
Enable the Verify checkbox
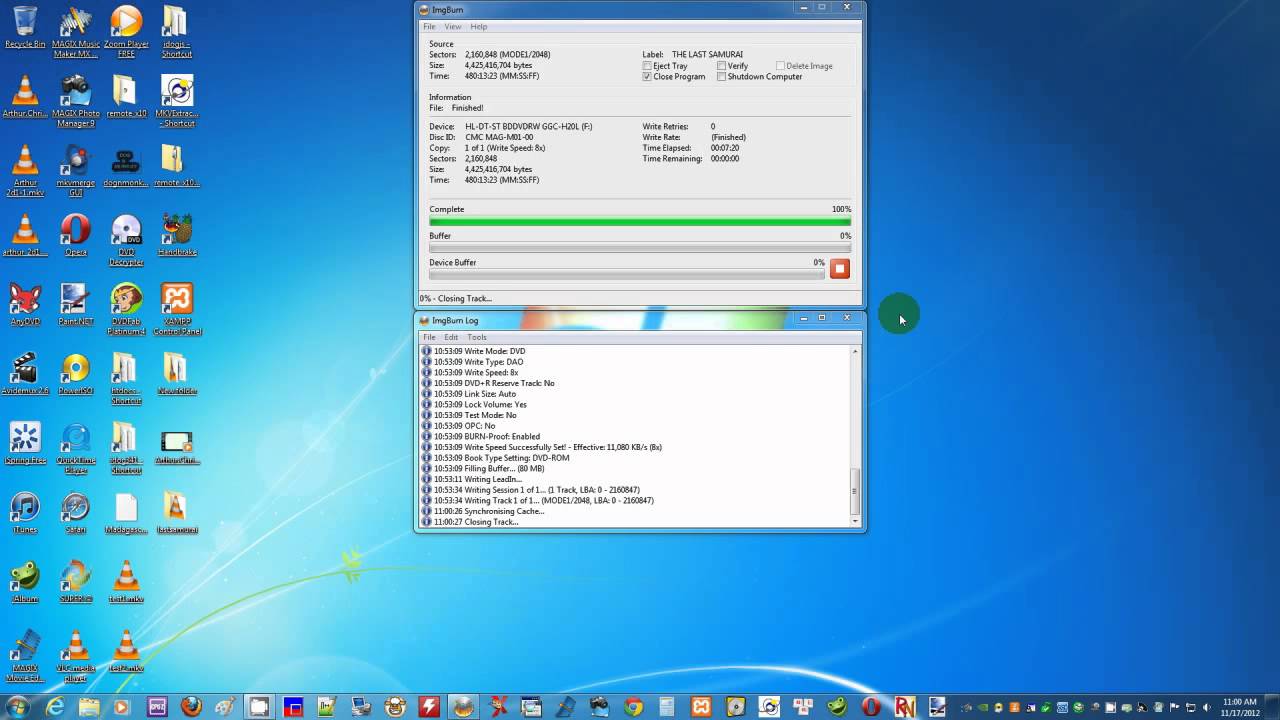[x=721, y=66]
